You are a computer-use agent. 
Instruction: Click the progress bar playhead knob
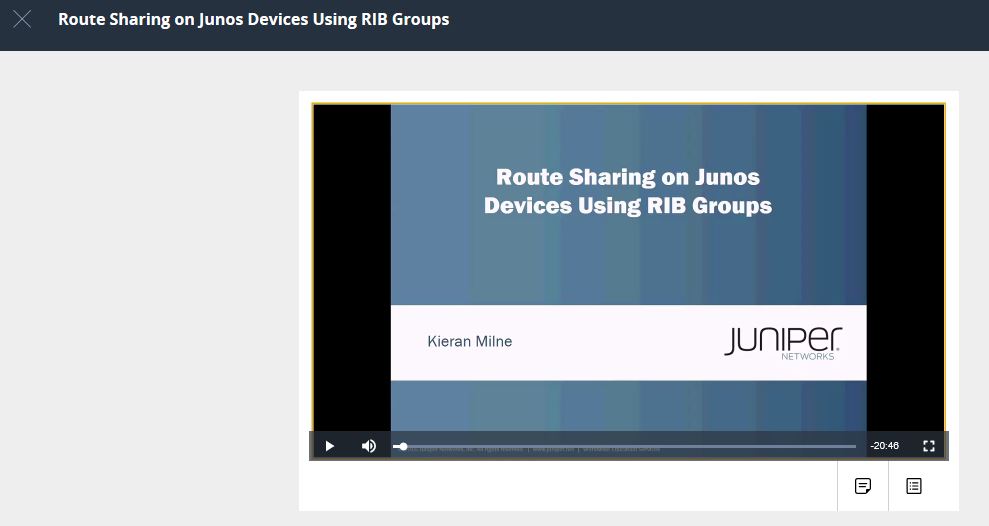pos(404,447)
